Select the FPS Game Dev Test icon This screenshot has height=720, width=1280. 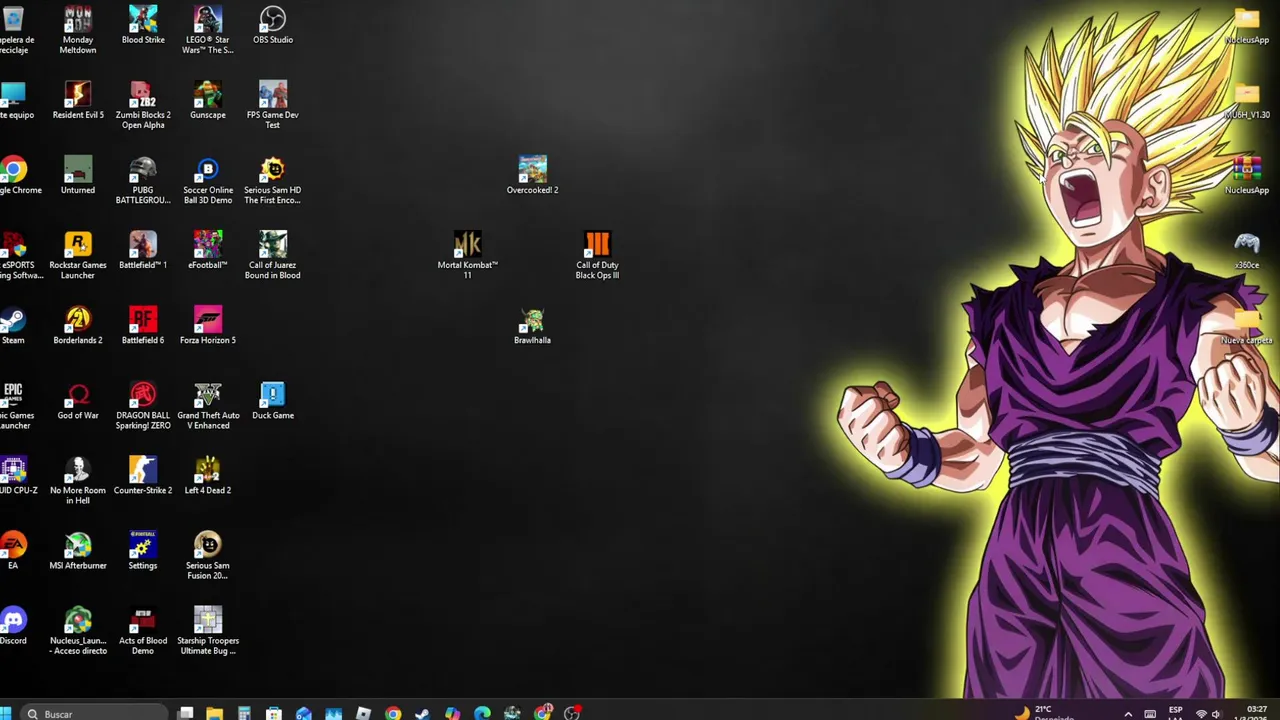tap(273, 105)
